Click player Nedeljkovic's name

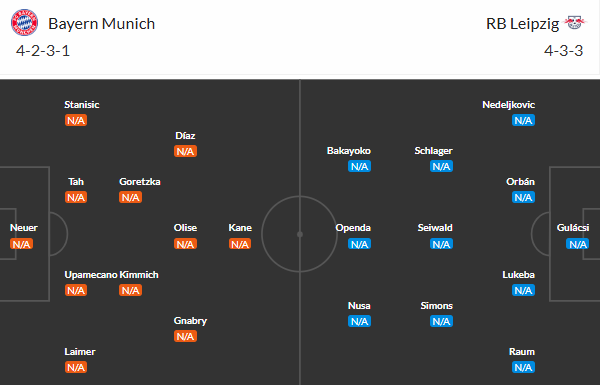pyautogui.click(x=509, y=104)
